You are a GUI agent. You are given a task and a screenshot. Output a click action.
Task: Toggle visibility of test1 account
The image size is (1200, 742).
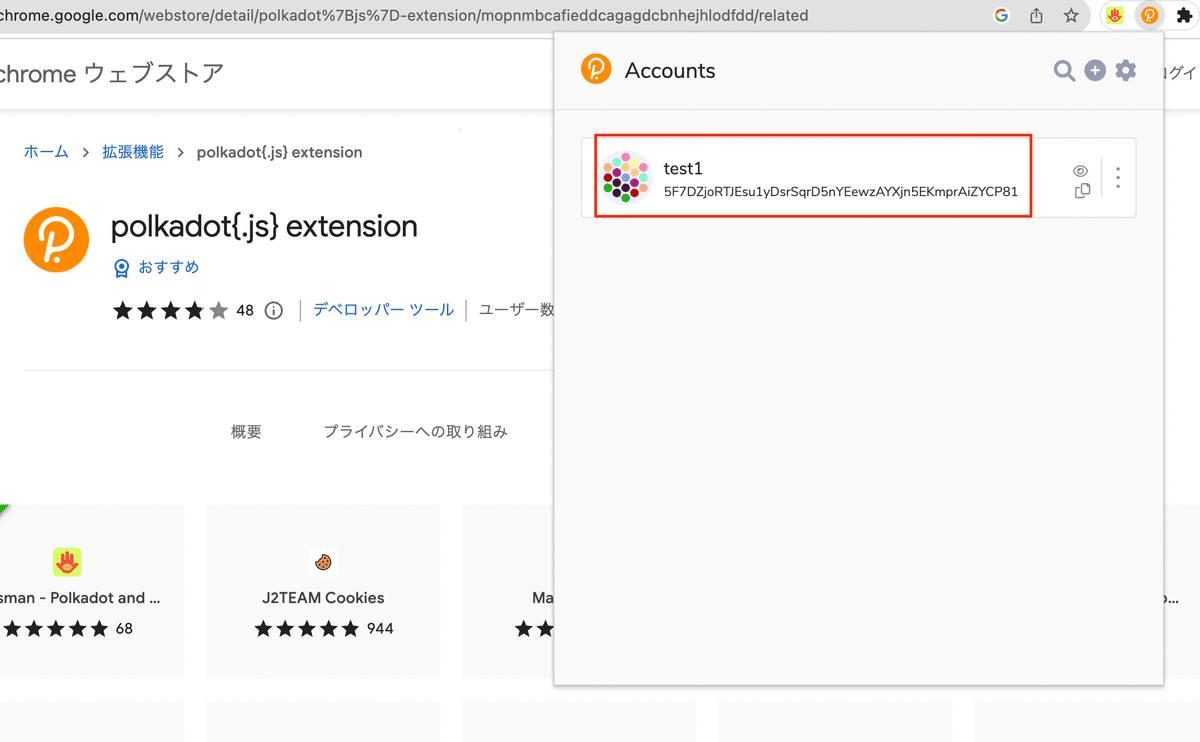1081,171
